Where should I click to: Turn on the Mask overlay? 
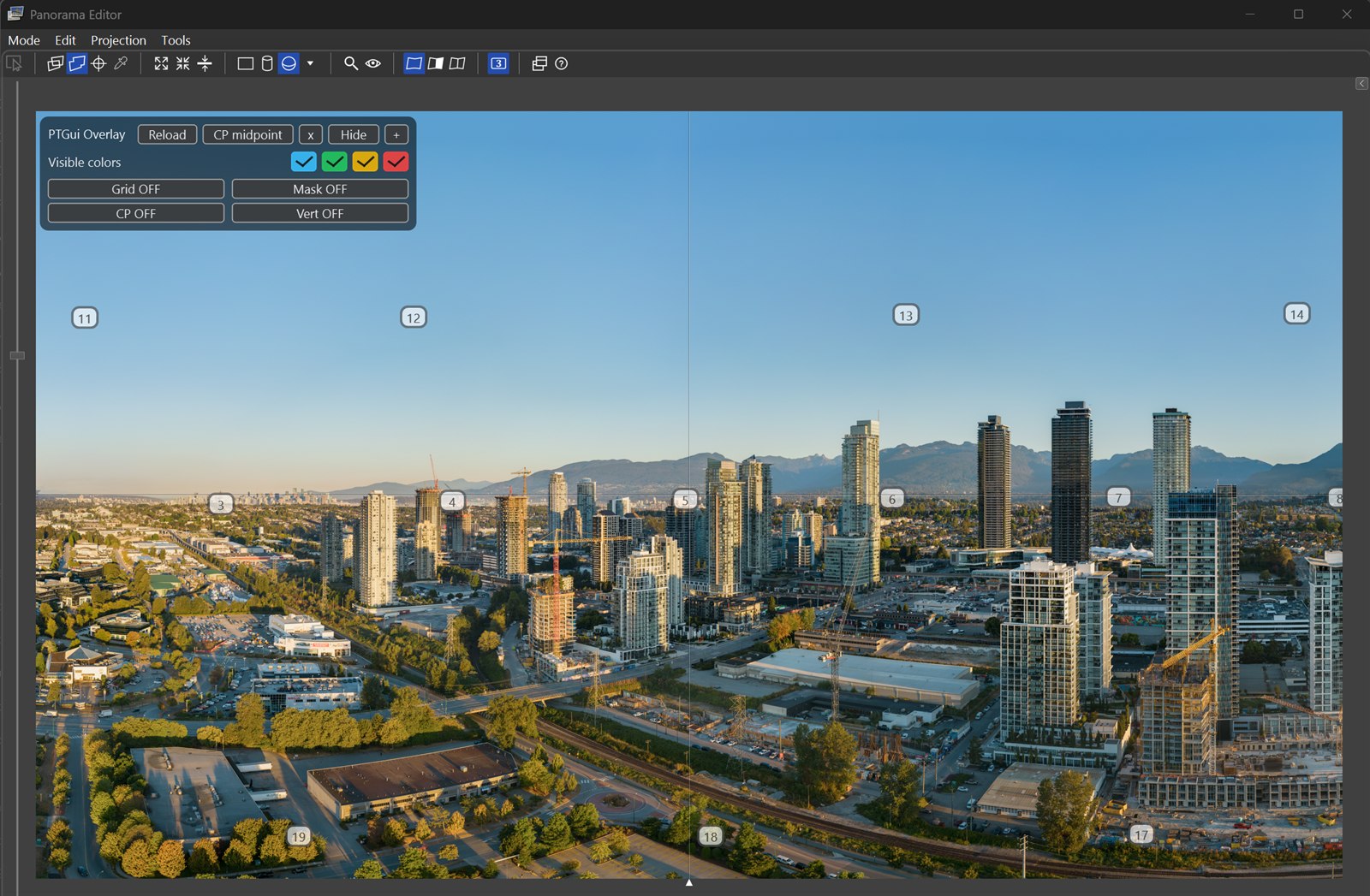tap(319, 188)
